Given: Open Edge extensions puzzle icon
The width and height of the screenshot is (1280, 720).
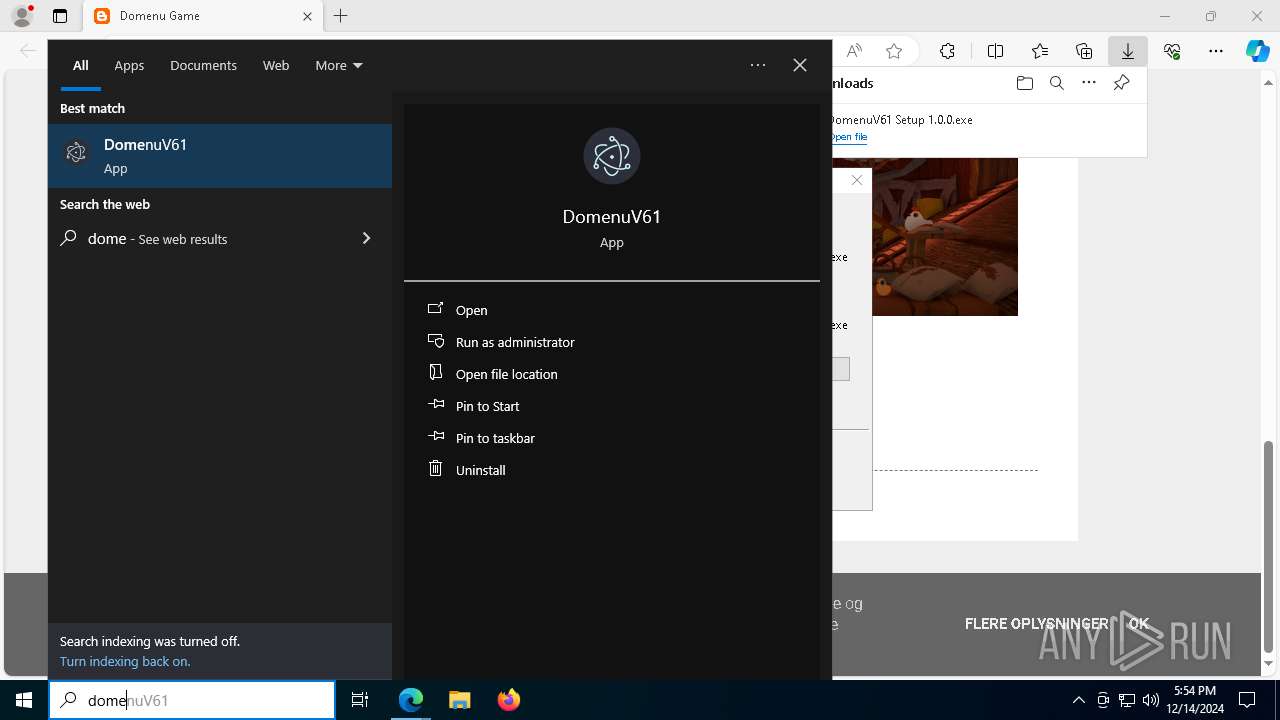Looking at the screenshot, I should pos(947,51).
